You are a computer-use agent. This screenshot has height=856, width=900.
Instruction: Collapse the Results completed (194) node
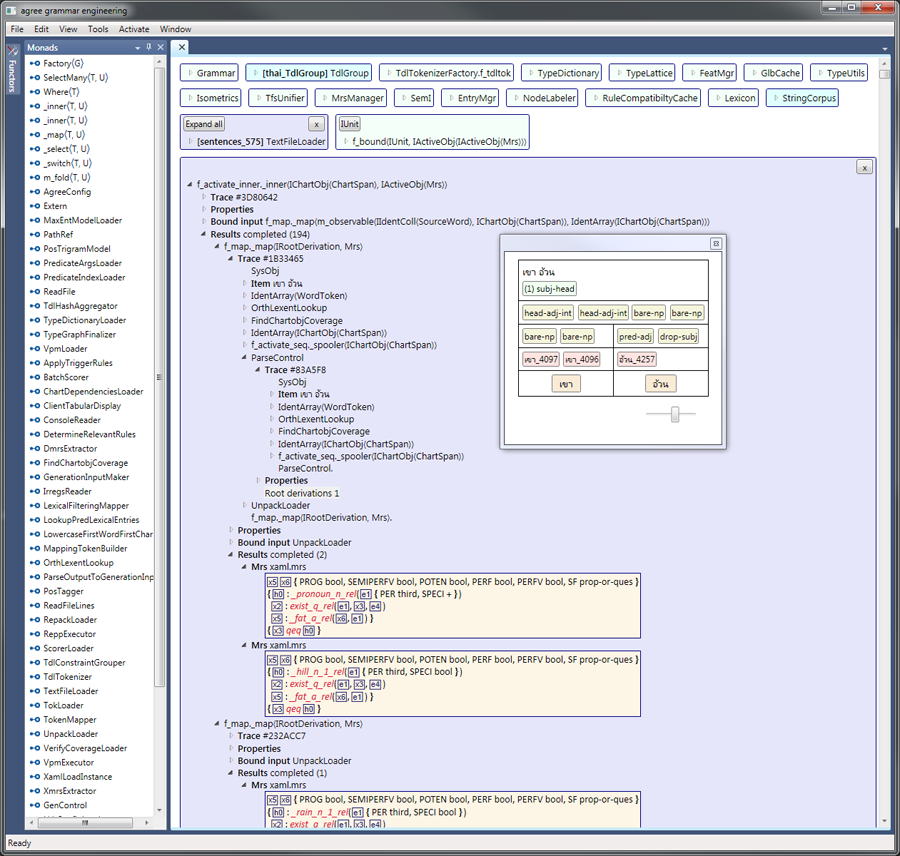pyautogui.click(x=204, y=234)
